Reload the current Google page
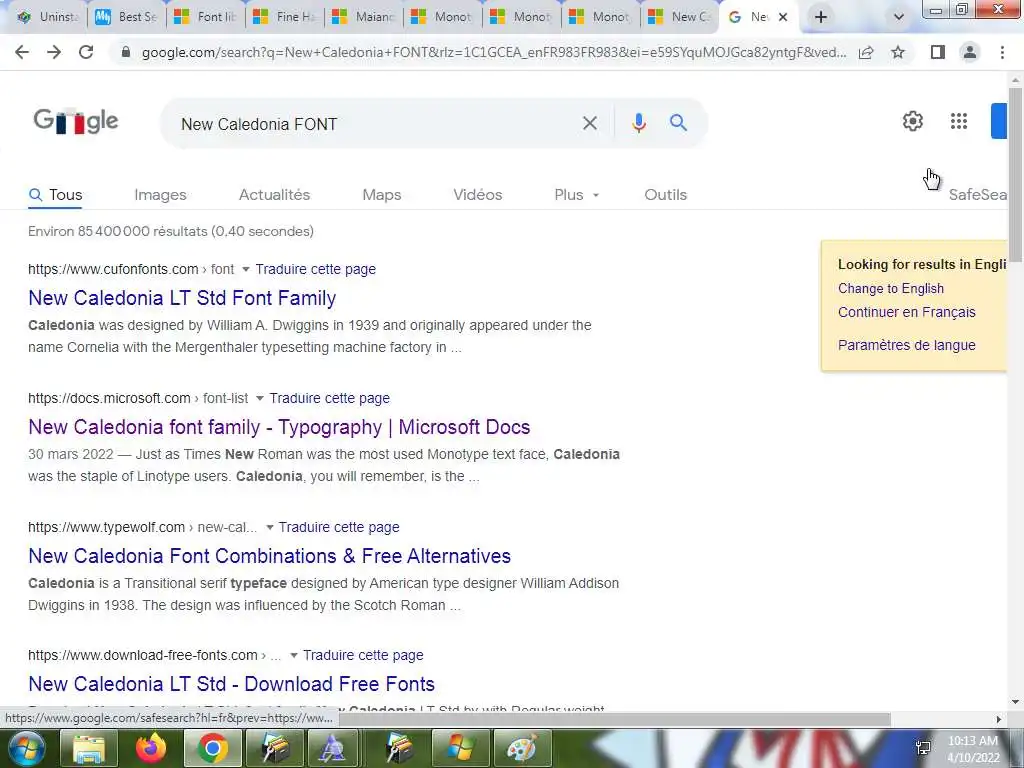The image size is (1024, 768). 86,52
